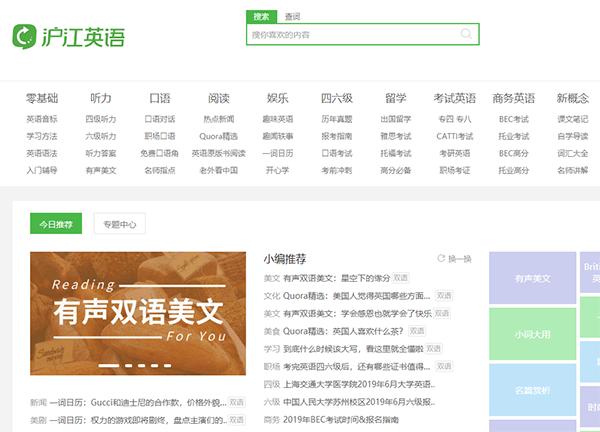Select the 今日推荐 tab
The image size is (600, 432).
point(56,223)
